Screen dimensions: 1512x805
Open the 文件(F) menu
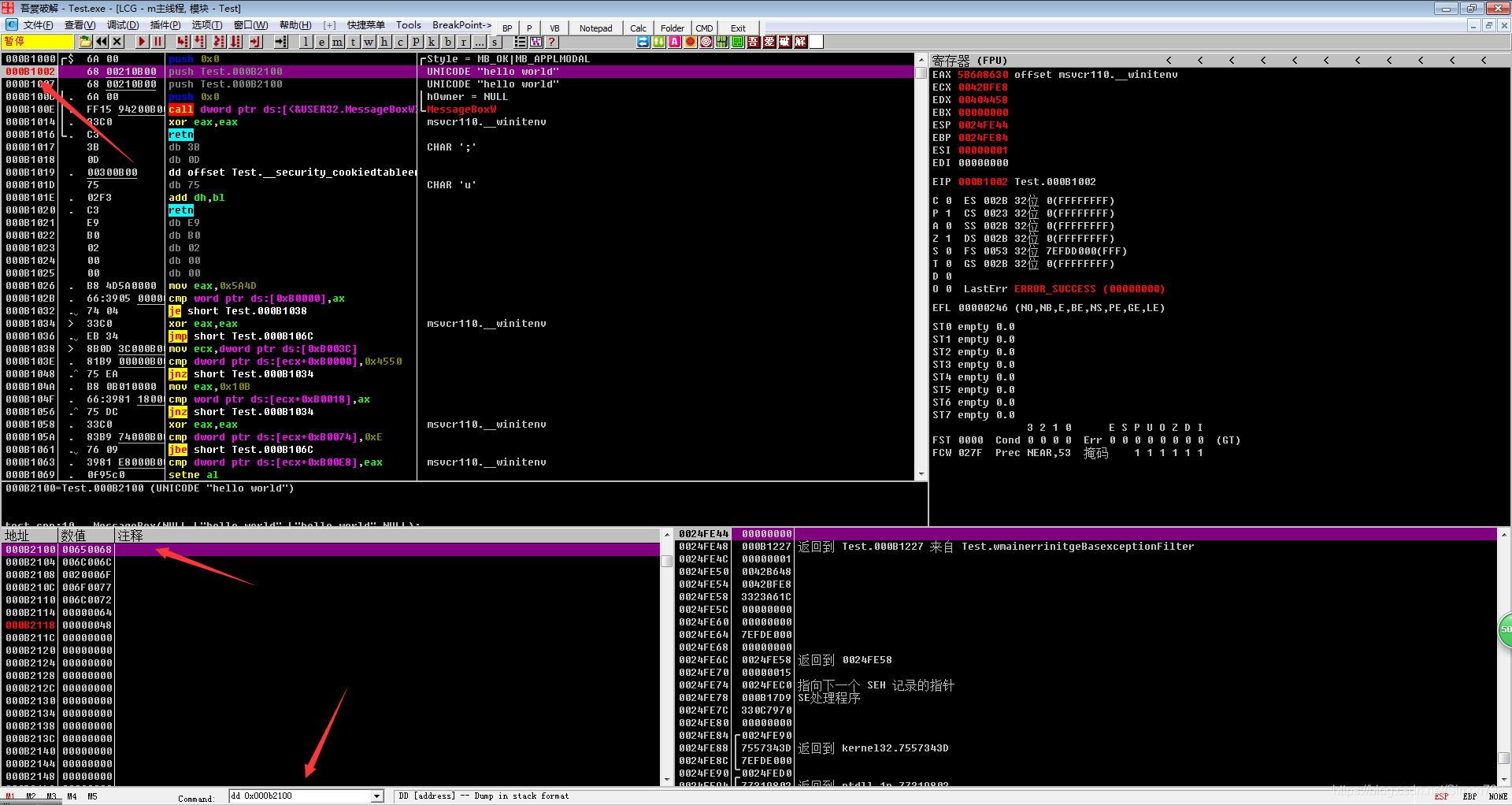[x=37, y=25]
